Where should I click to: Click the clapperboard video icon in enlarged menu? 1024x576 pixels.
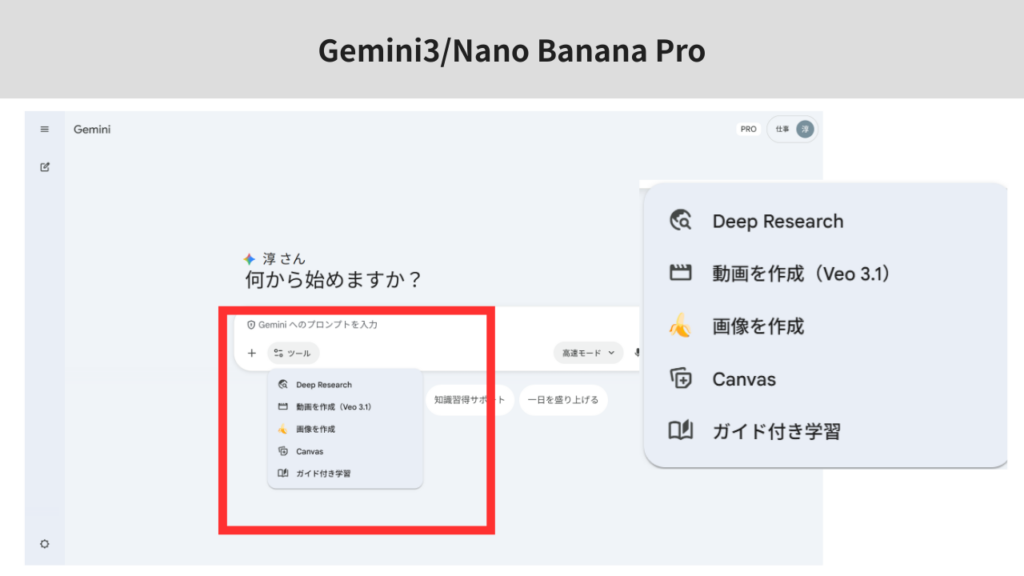pyautogui.click(x=680, y=273)
